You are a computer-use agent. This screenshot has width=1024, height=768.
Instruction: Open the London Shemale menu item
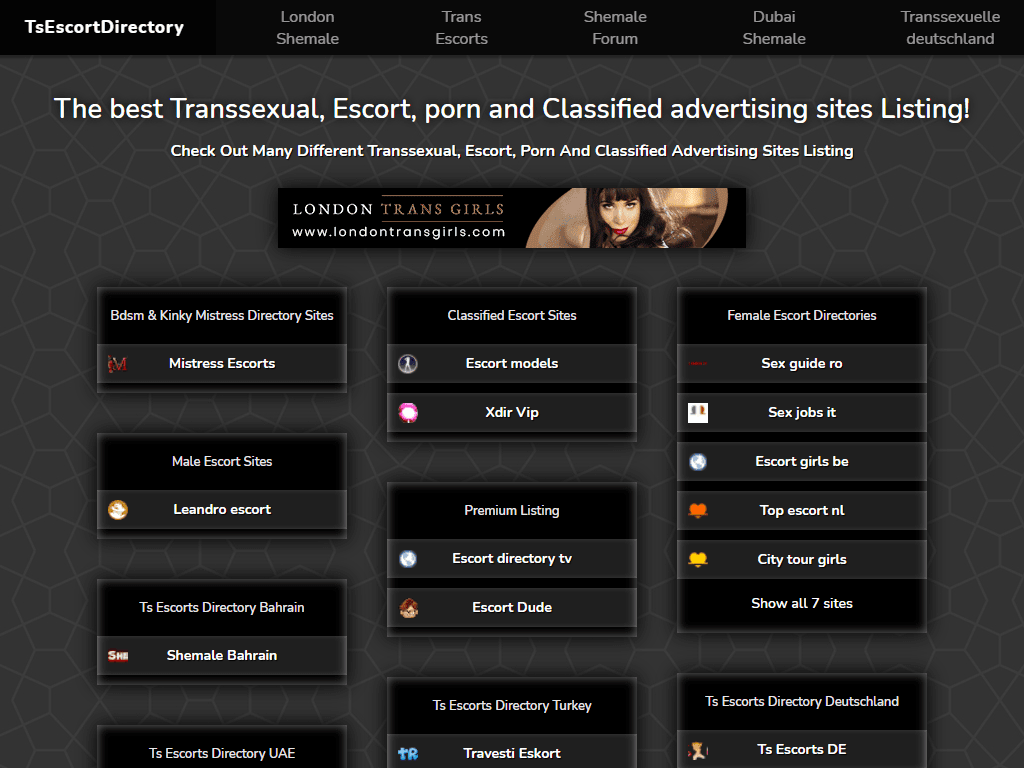click(x=307, y=27)
